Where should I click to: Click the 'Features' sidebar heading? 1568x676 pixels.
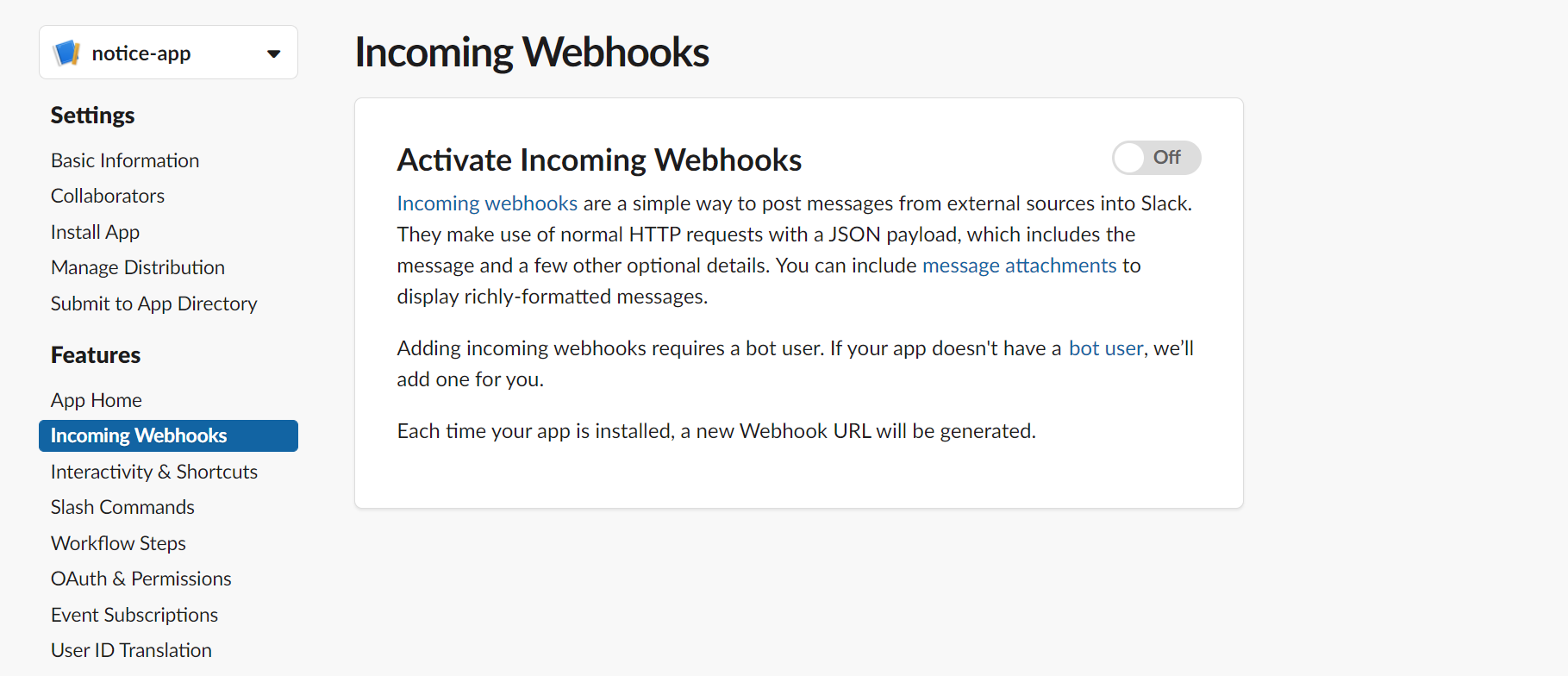(x=96, y=355)
